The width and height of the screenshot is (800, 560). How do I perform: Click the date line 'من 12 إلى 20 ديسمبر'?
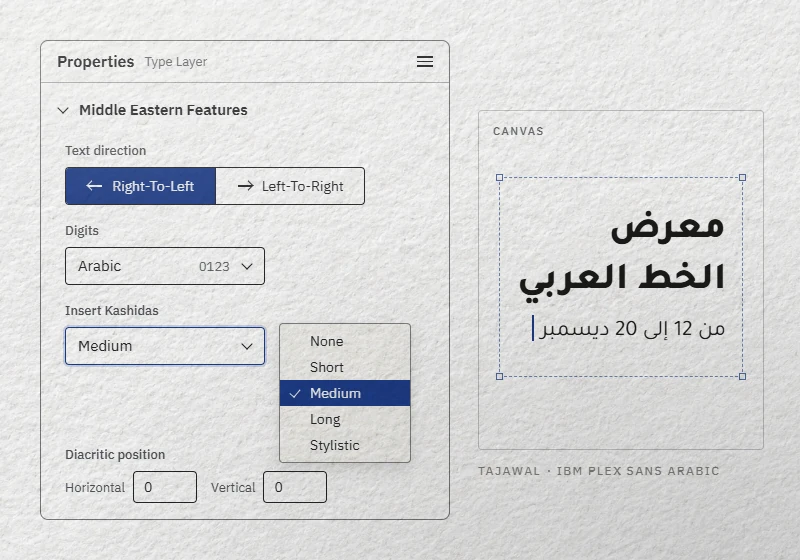tap(632, 329)
